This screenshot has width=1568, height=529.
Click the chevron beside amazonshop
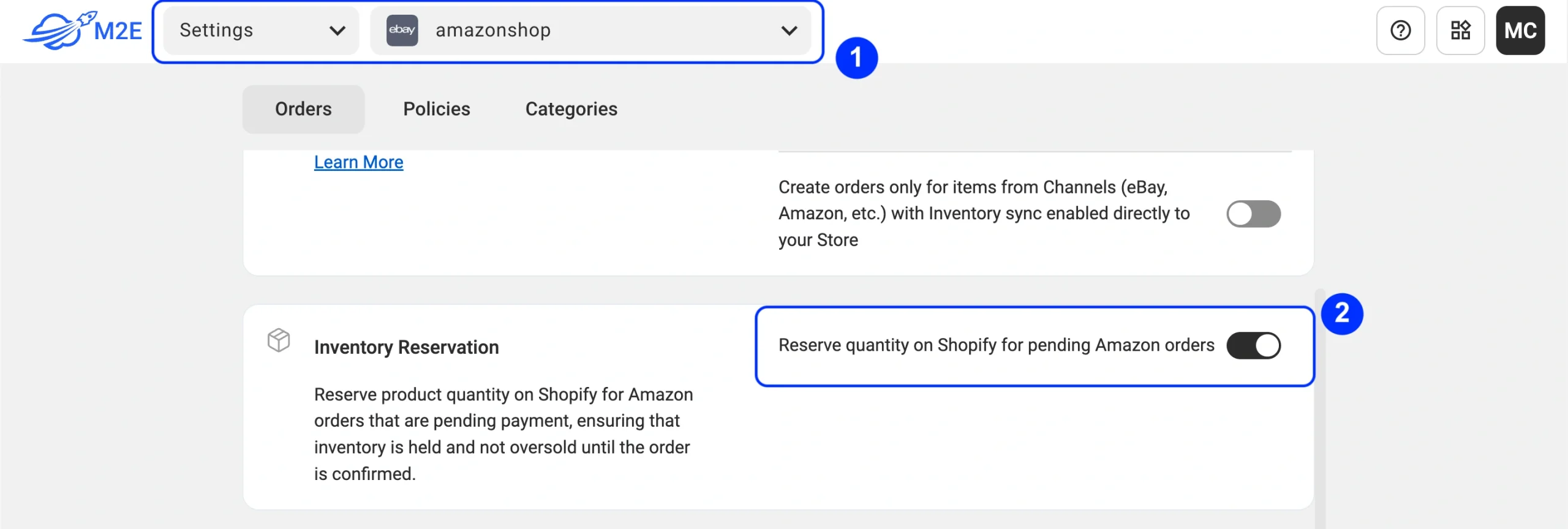tap(790, 30)
